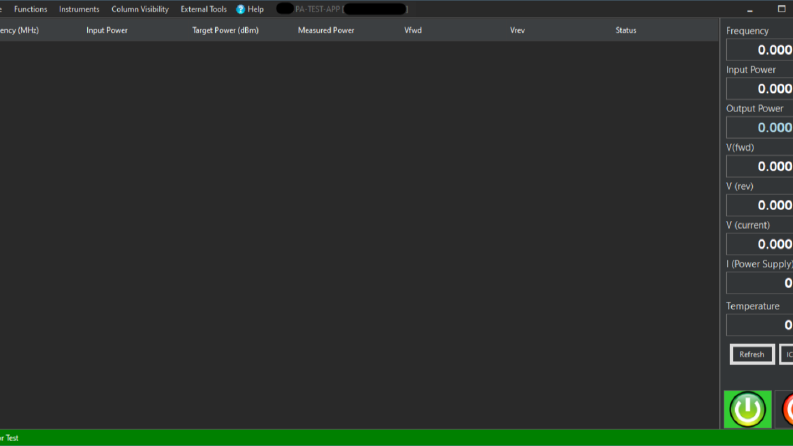This screenshot has height=446, width=793.
Task: Click the V (current) value field
Action: click(x=760, y=244)
